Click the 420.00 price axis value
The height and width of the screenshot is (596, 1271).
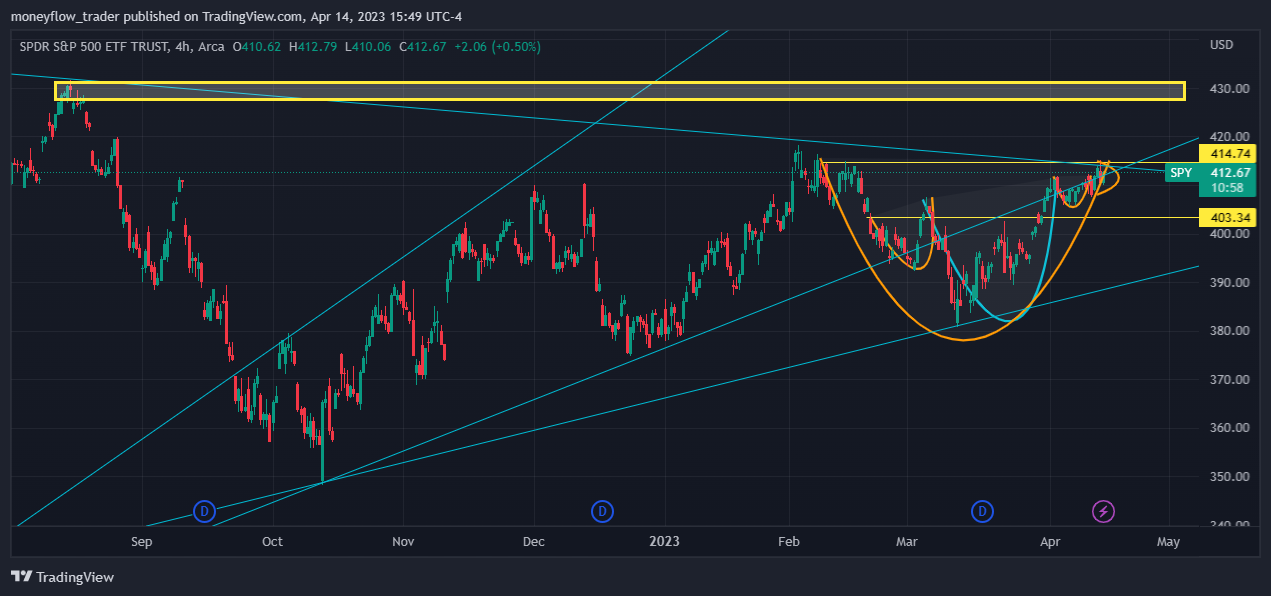pyautogui.click(x=1229, y=137)
